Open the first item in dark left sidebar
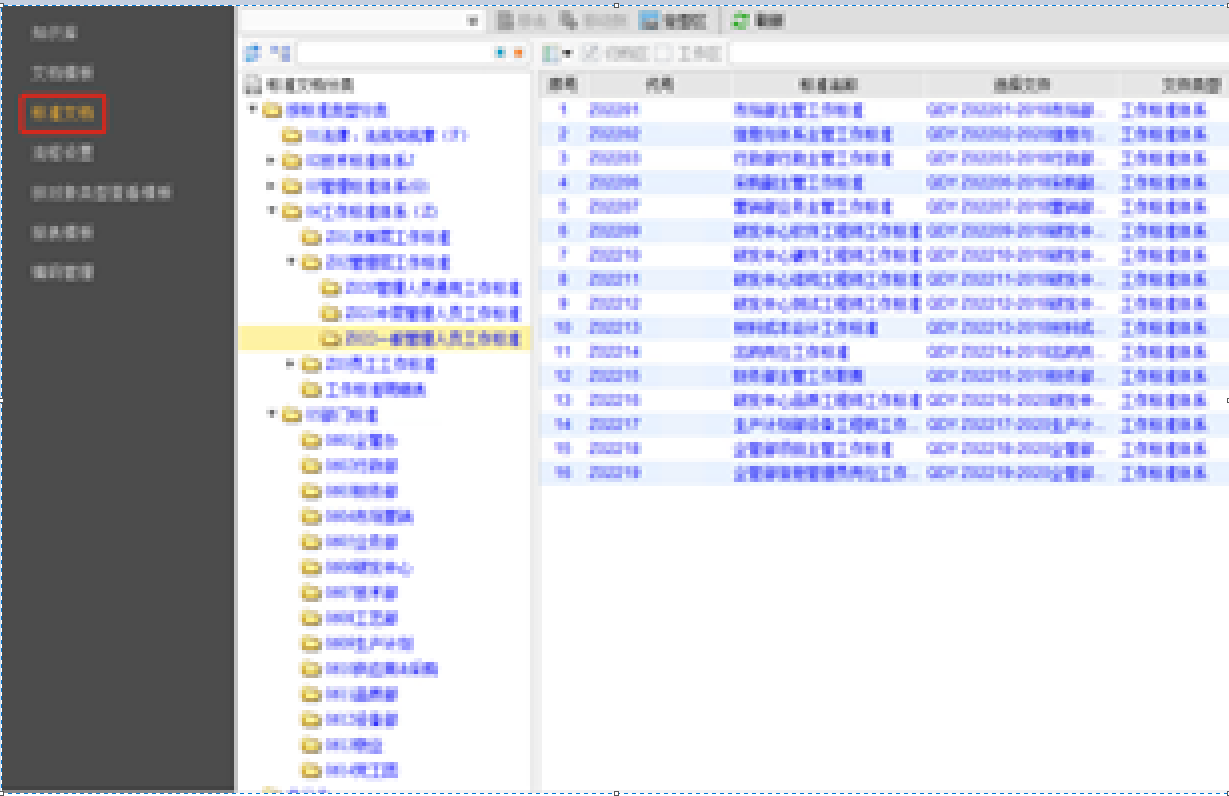Viewport: 1229px width, 796px height. 54,33
